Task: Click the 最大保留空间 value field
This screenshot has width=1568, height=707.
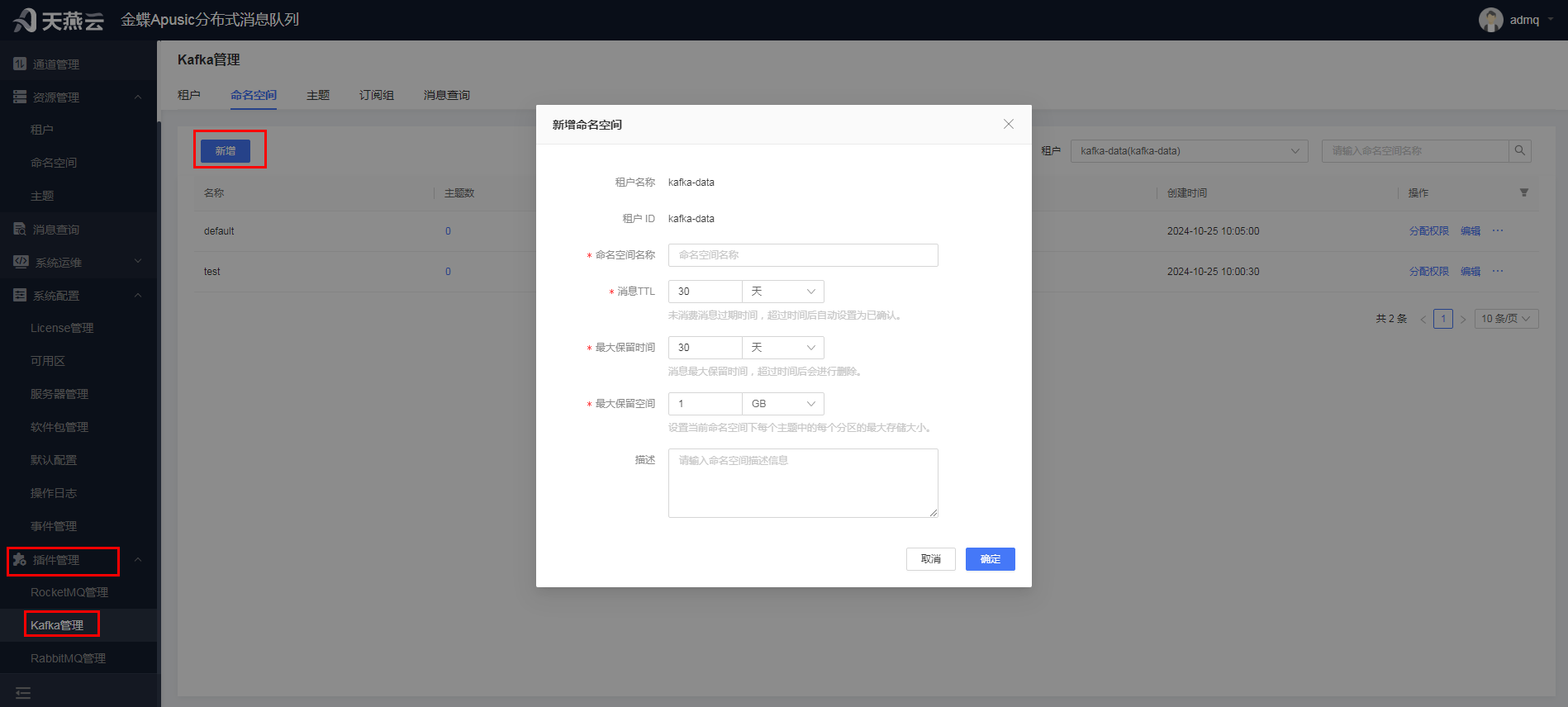Action: (x=705, y=403)
